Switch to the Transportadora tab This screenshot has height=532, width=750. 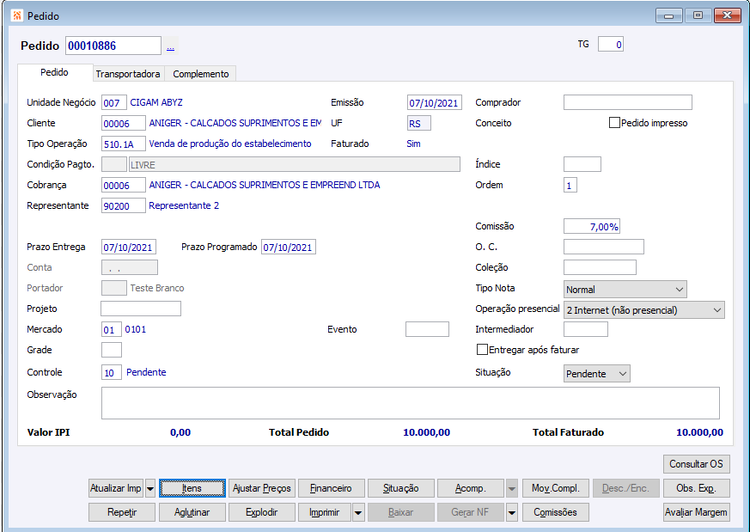pyautogui.click(x=128, y=74)
